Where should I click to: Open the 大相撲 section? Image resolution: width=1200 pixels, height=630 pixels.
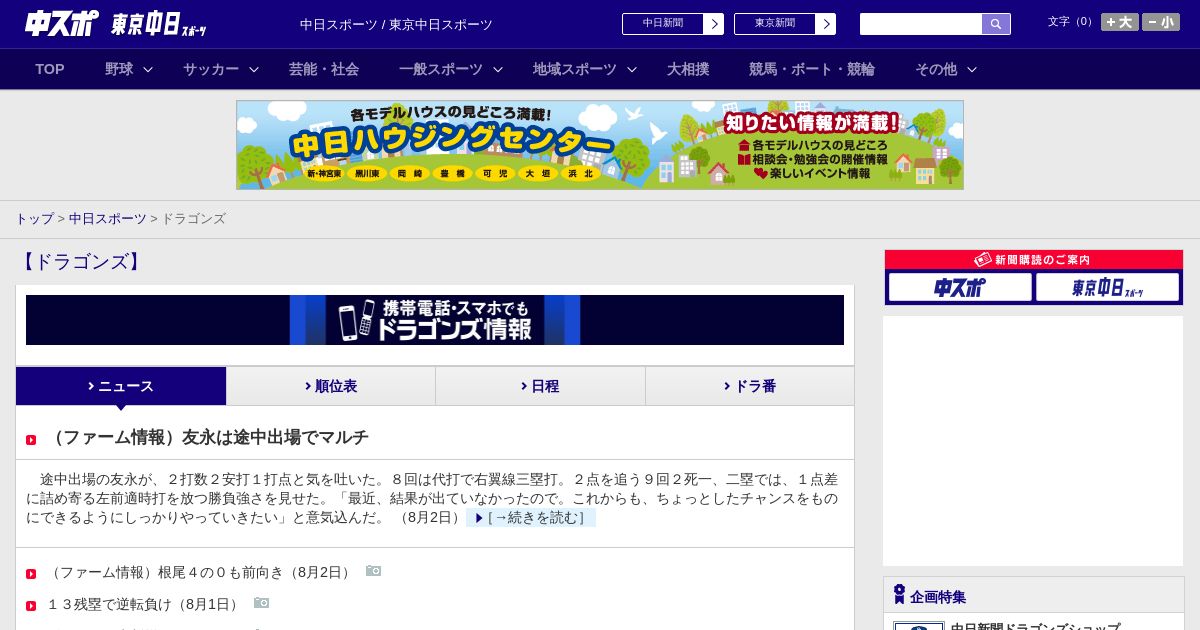point(688,69)
